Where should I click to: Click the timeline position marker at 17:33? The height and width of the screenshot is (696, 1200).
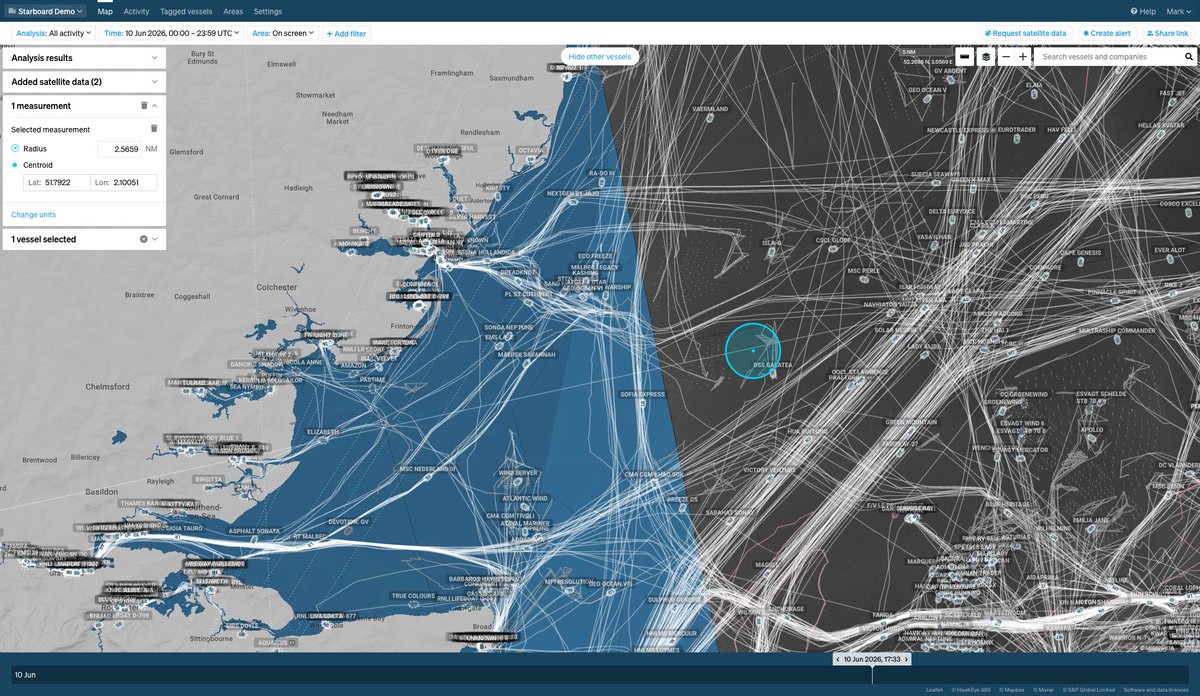[873, 675]
